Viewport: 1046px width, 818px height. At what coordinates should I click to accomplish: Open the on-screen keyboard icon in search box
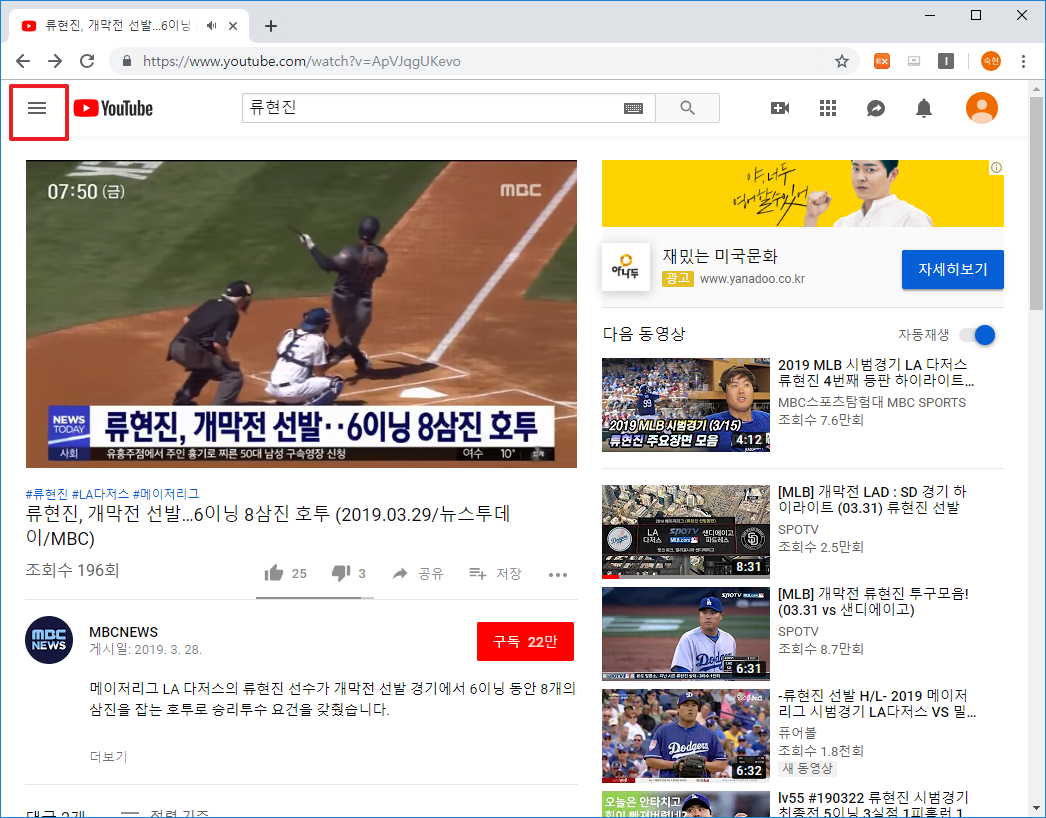pos(633,108)
